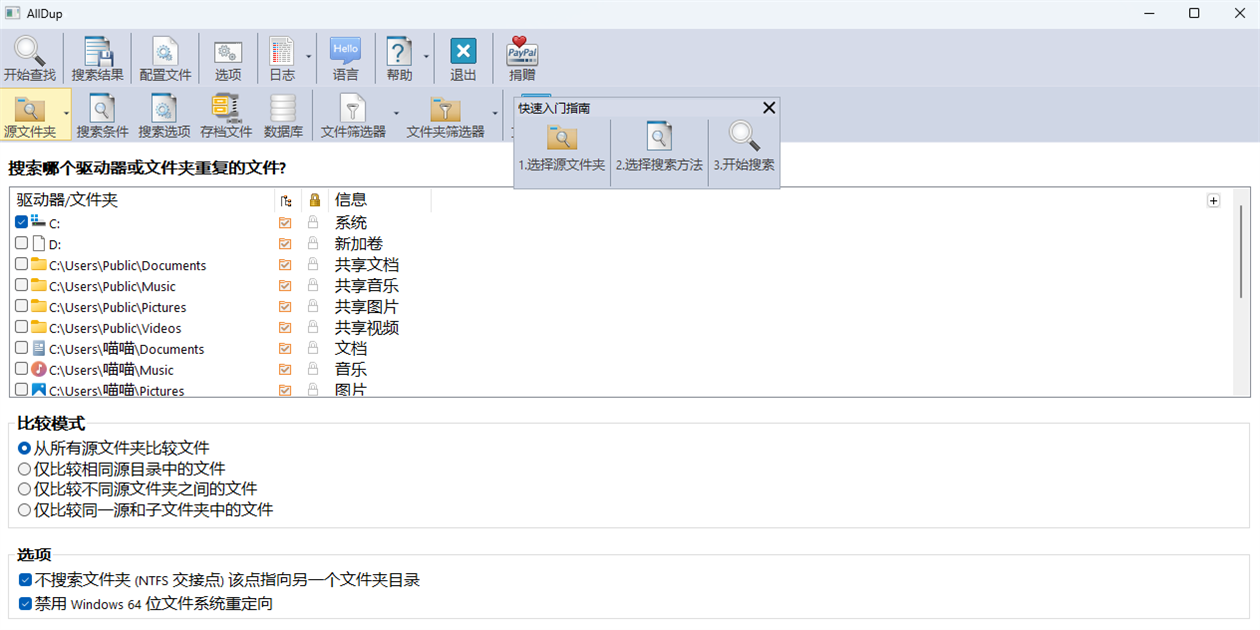Select 仅比较相同源目录中的文件 mode

24,468
